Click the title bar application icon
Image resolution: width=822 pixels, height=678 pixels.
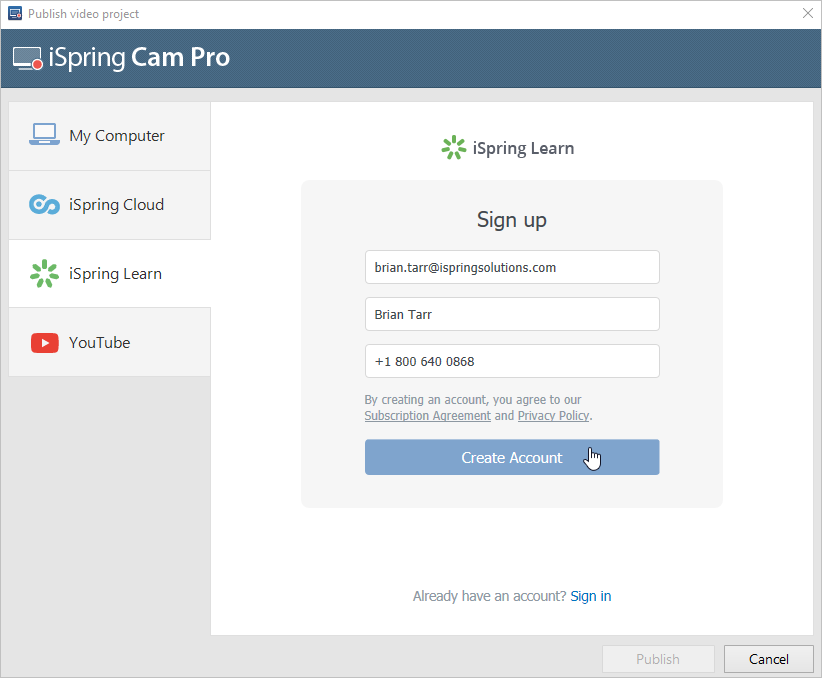click(15, 14)
